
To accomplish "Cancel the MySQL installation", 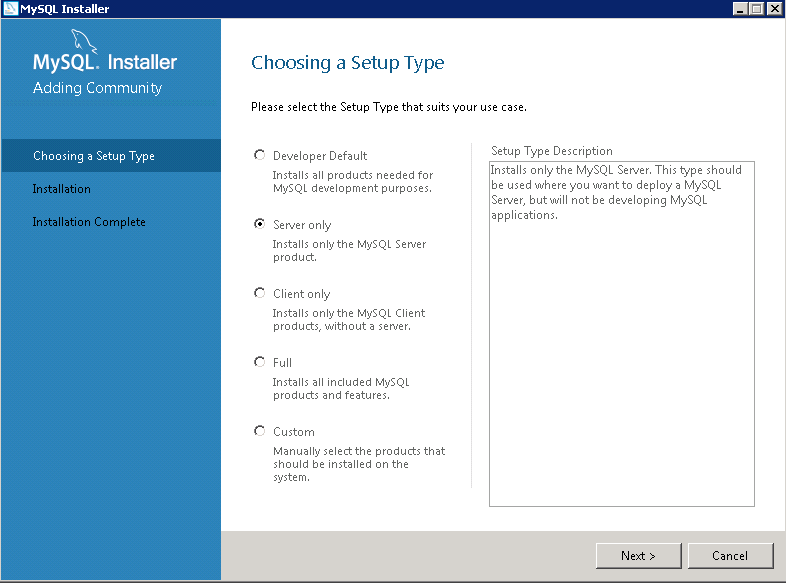I will coord(730,555).
